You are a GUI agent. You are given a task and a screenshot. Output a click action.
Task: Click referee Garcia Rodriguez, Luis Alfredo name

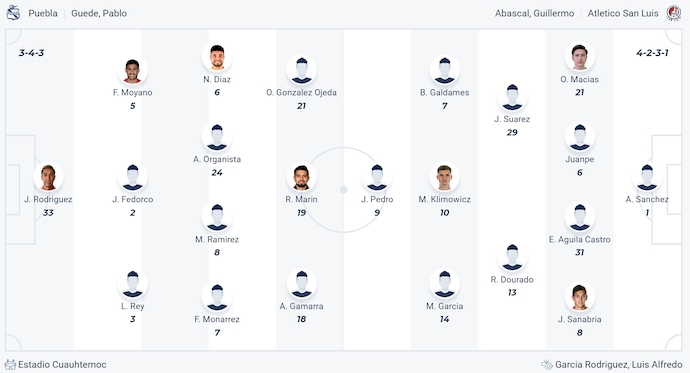click(x=618, y=364)
